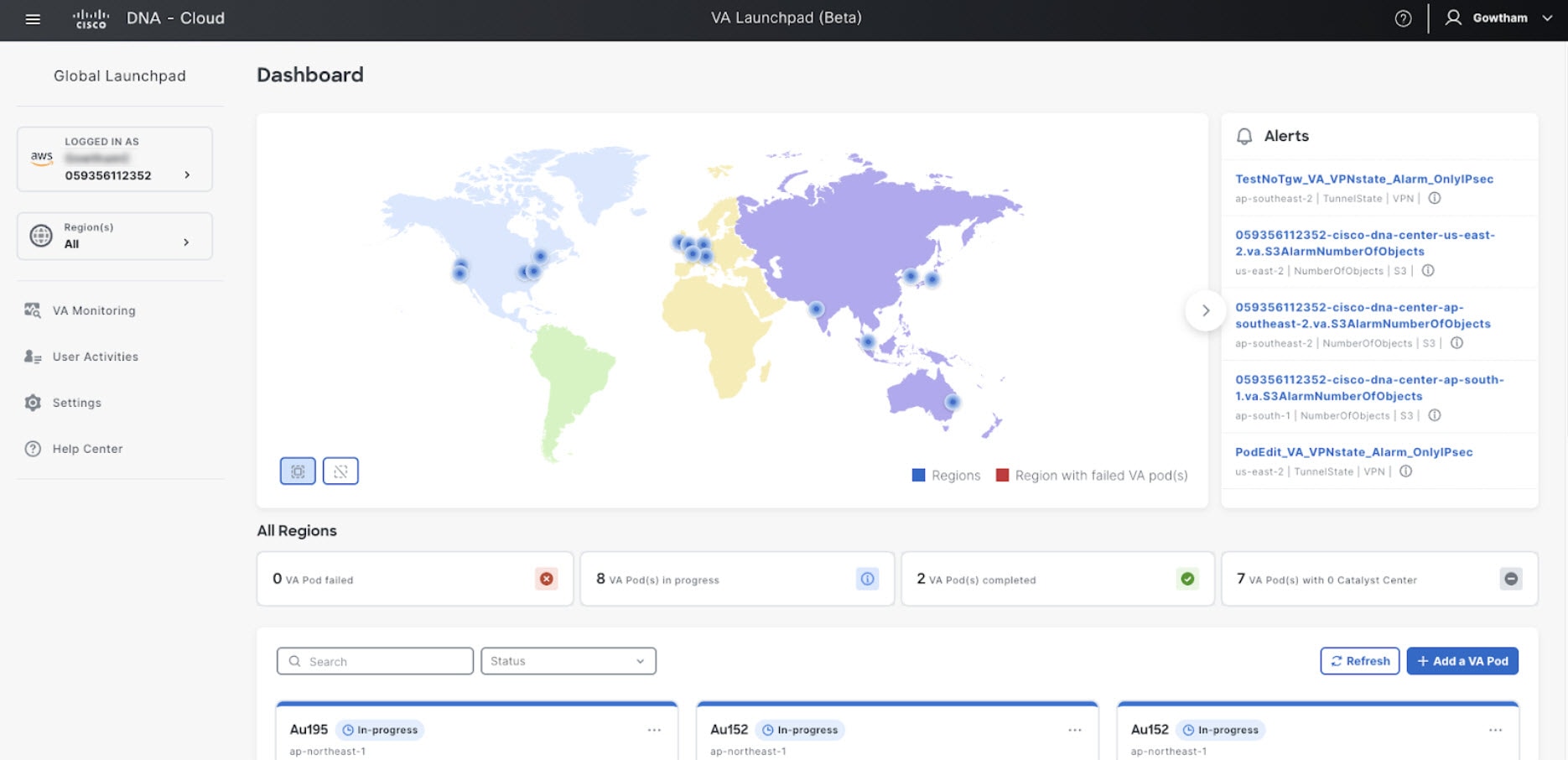The height and width of the screenshot is (760, 1568).
Task: Open the us-east-2 S3AlarmNumberOfObjects alert
Action: tap(1365, 243)
